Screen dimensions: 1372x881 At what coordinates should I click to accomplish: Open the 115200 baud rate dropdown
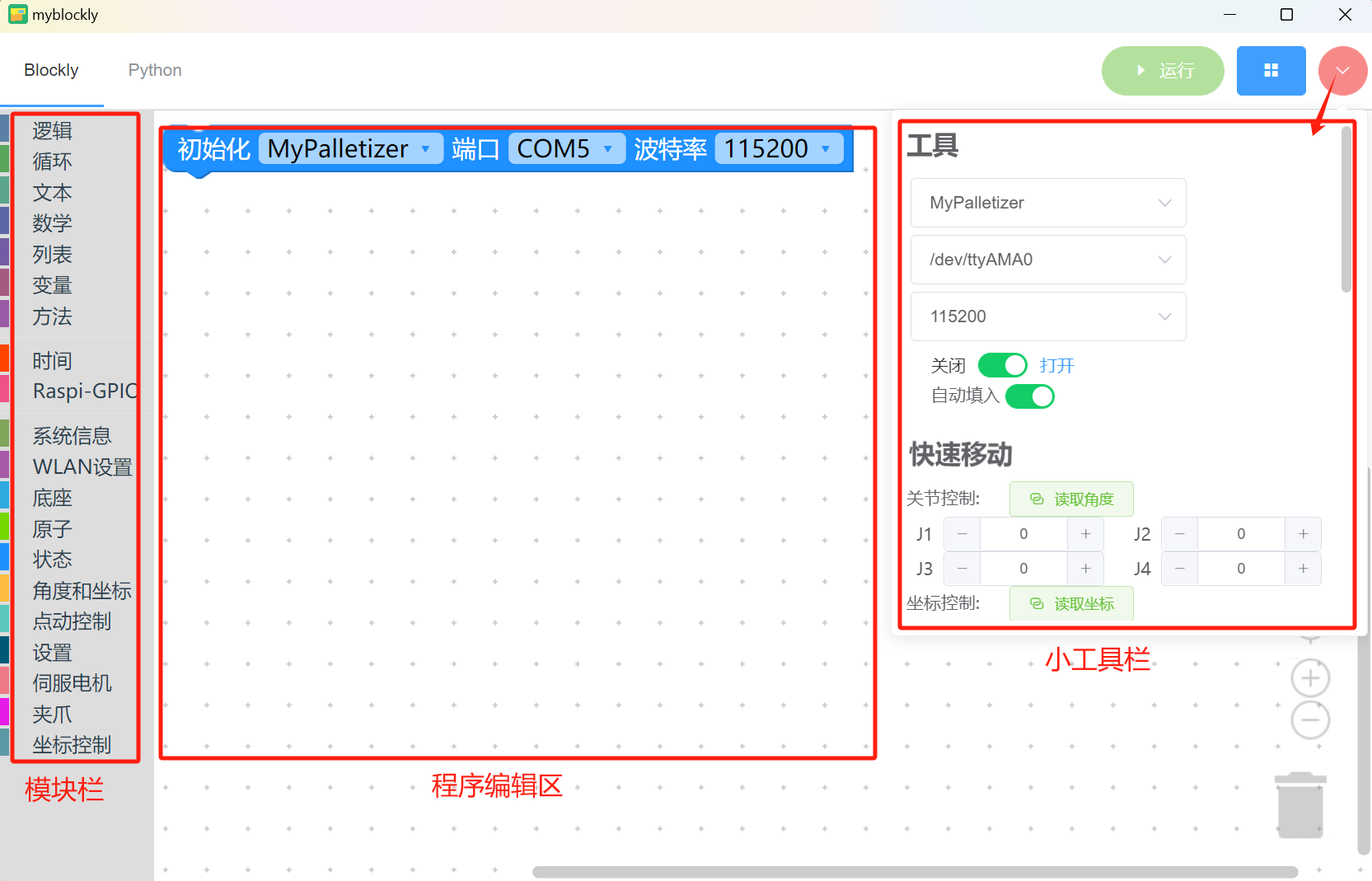coord(1047,316)
